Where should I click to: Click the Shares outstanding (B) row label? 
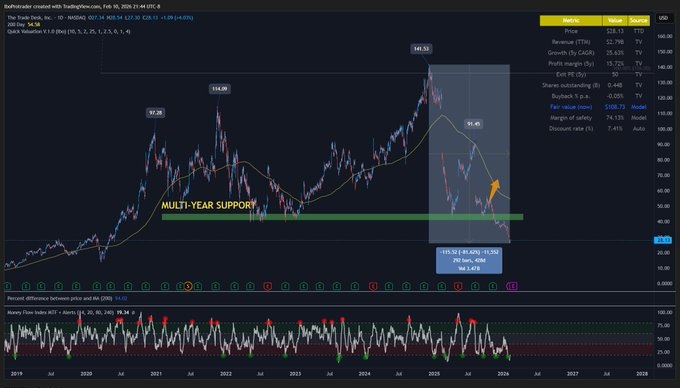click(x=571, y=85)
